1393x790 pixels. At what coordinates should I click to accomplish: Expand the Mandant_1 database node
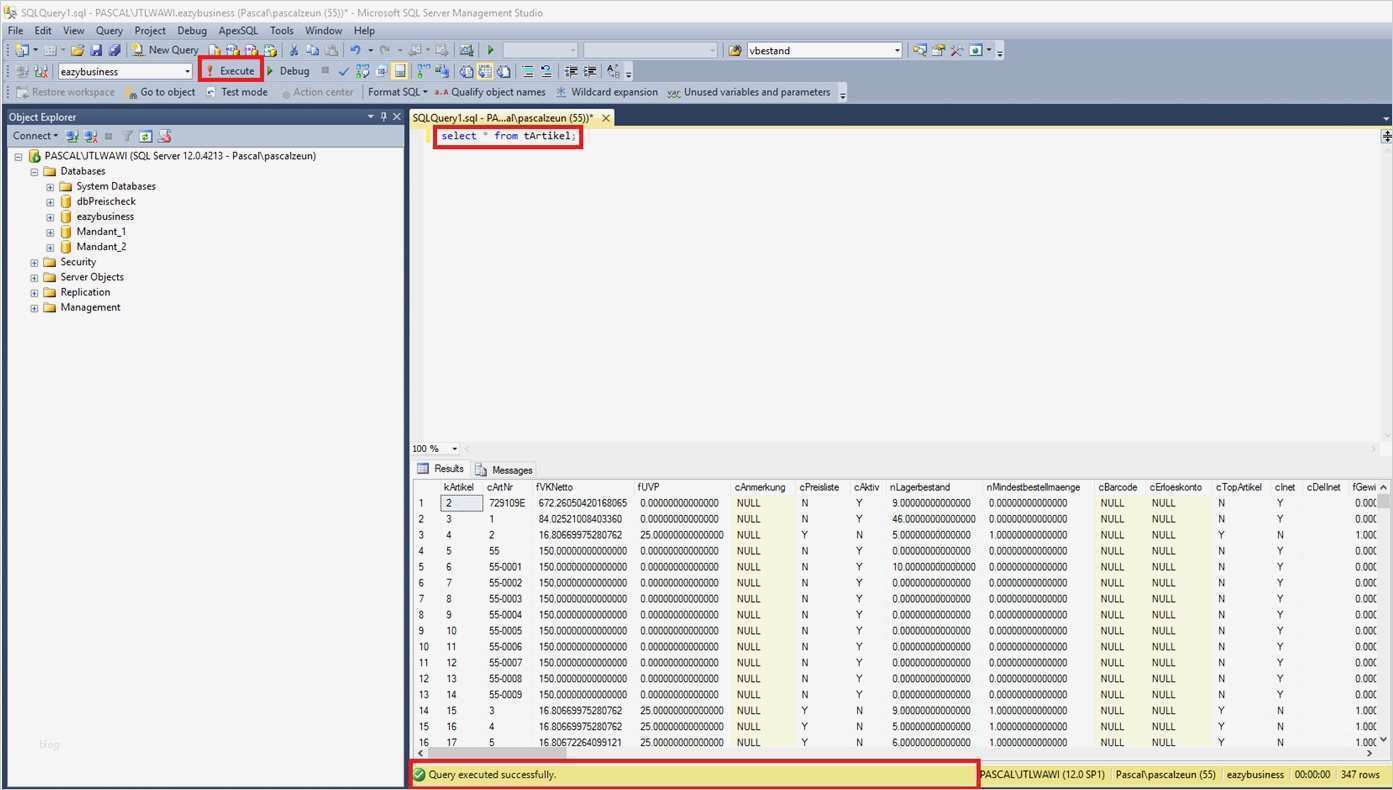[x=50, y=232]
